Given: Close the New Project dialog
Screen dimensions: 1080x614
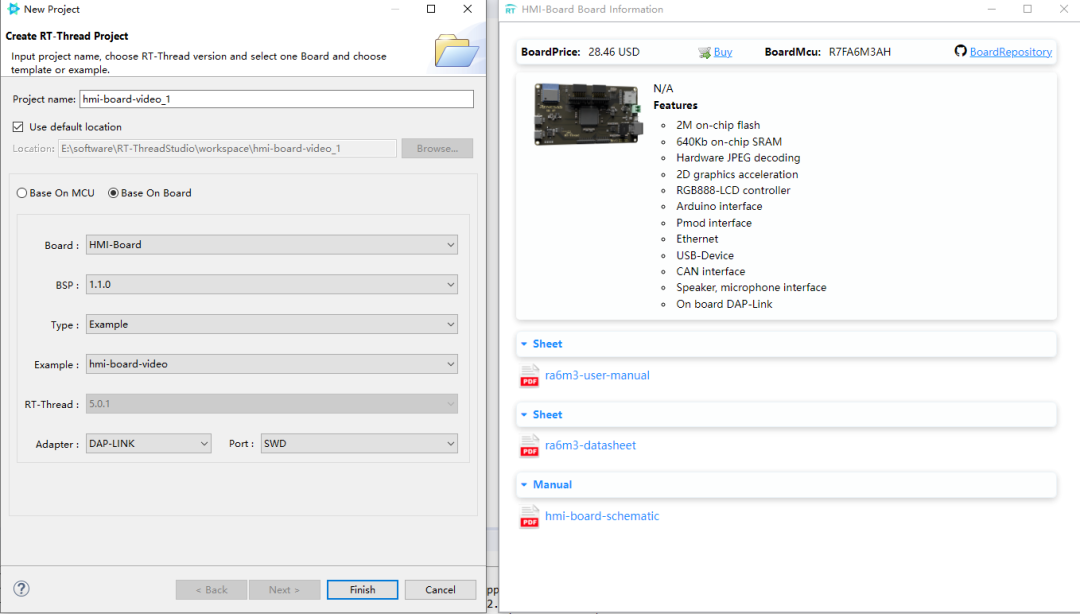Looking at the screenshot, I should [x=468, y=9].
